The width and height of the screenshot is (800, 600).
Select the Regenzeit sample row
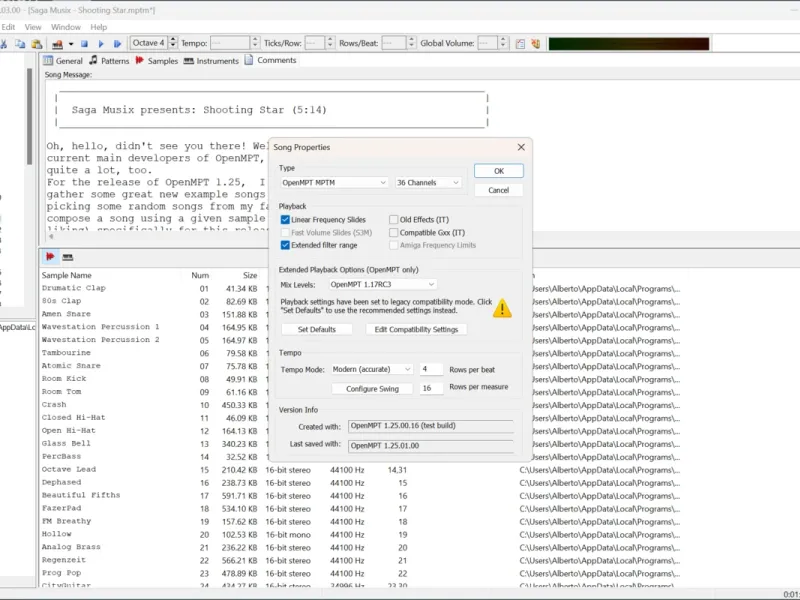tap(64, 560)
